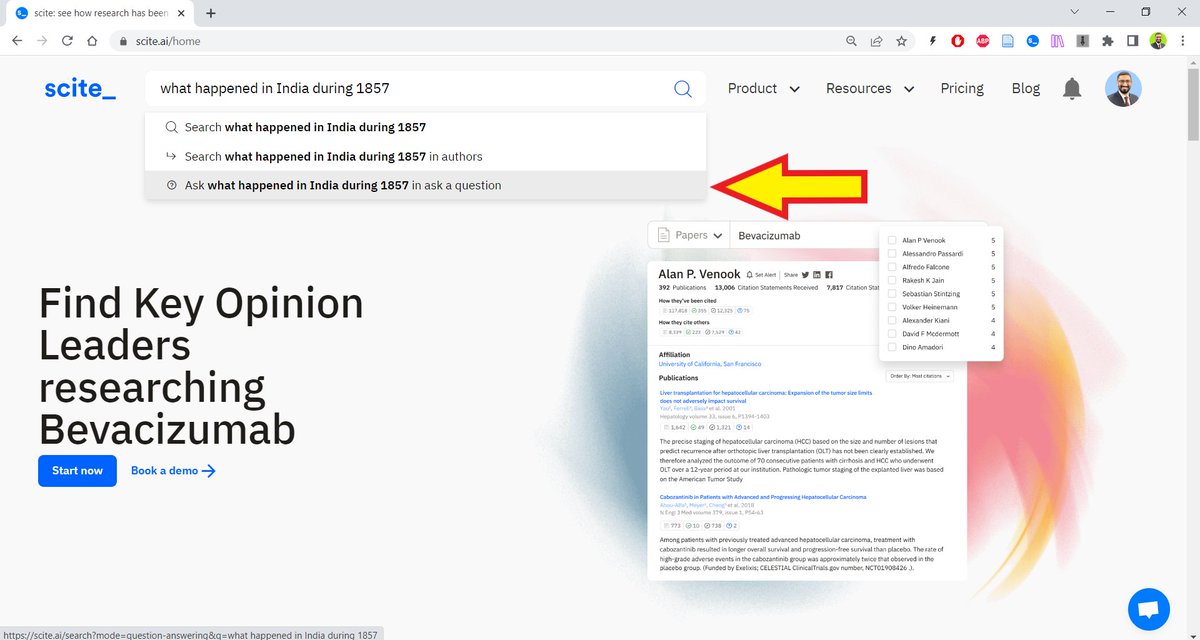Screen dimensions: 1200x640
Task: Open the Order By Most citations dropdown
Action: [921, 376]
